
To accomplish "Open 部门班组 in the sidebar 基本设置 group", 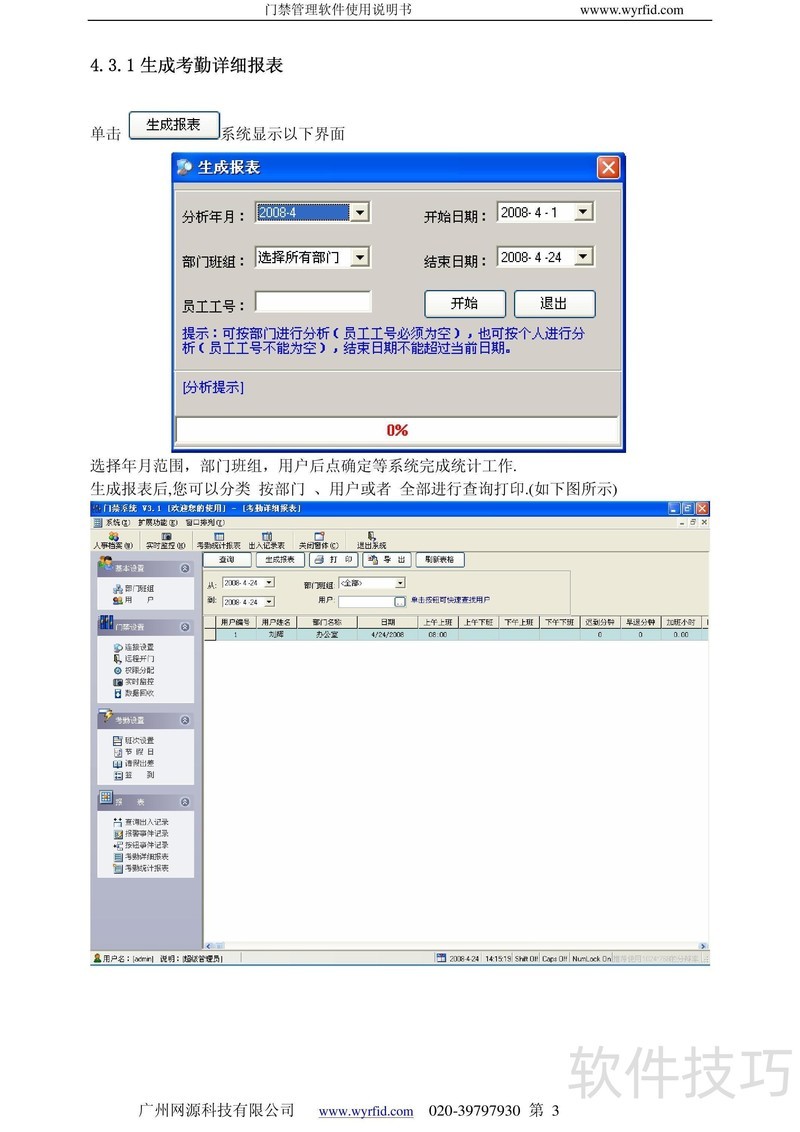I will pyautogui.click(x=134, y=588).
